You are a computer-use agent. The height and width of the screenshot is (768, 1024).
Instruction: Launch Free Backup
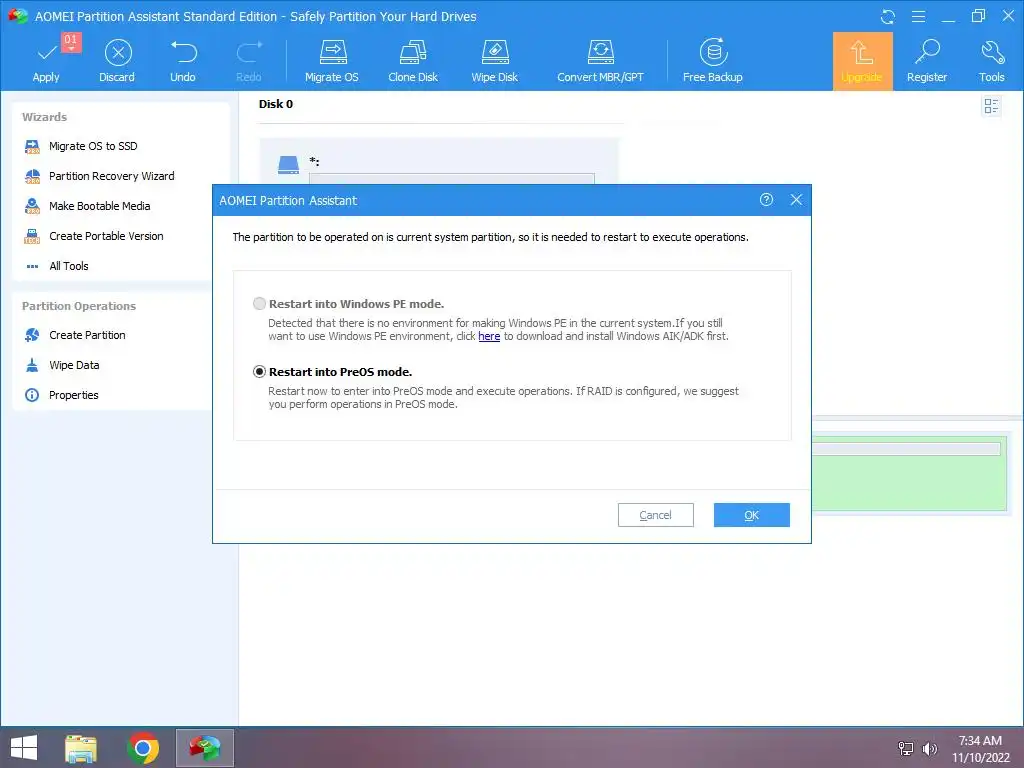pyautogui.click(x=712, y=62)
